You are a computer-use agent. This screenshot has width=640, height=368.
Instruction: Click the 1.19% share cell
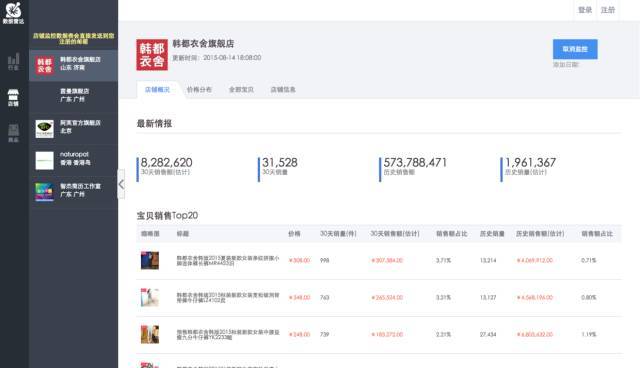tap(589, 335)
